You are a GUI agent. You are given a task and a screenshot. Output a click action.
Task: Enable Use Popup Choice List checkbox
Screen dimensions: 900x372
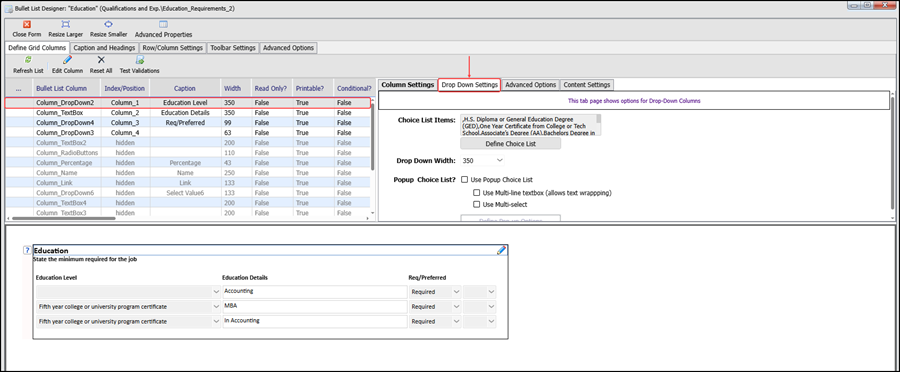point(465,180)
